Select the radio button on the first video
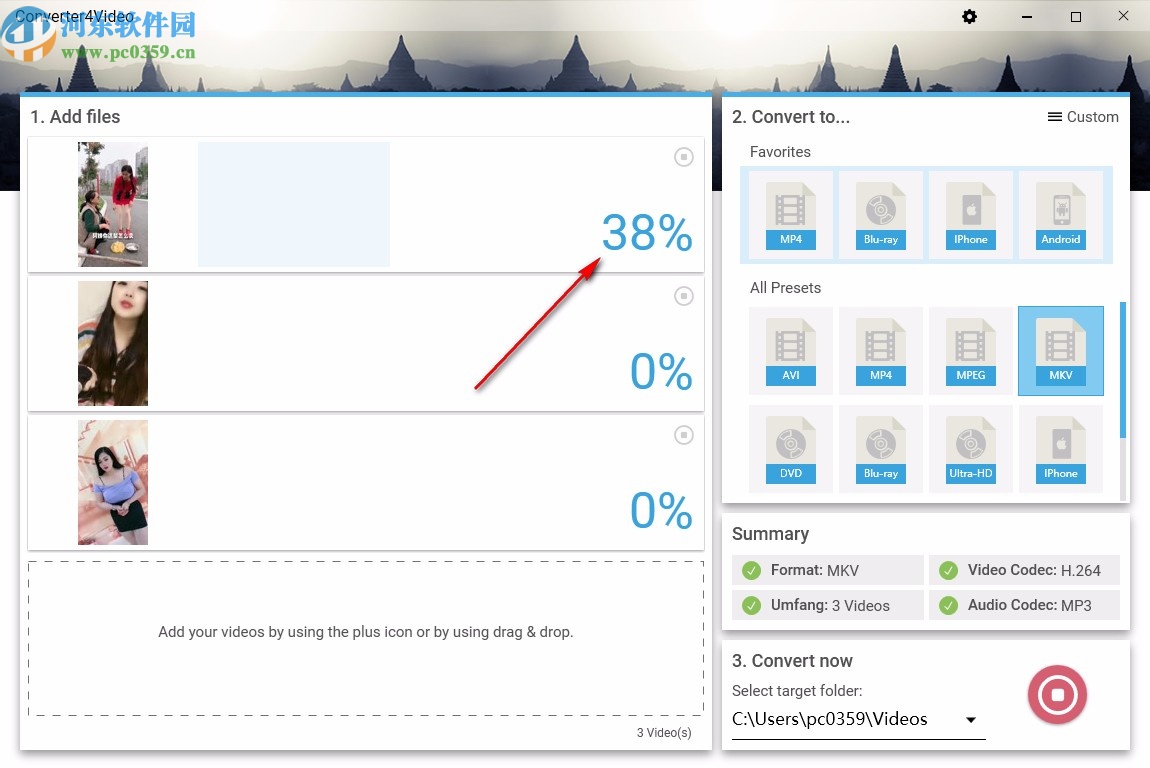Image resolution: width=1150 pixels, height=768 pixels. [683, 157]
